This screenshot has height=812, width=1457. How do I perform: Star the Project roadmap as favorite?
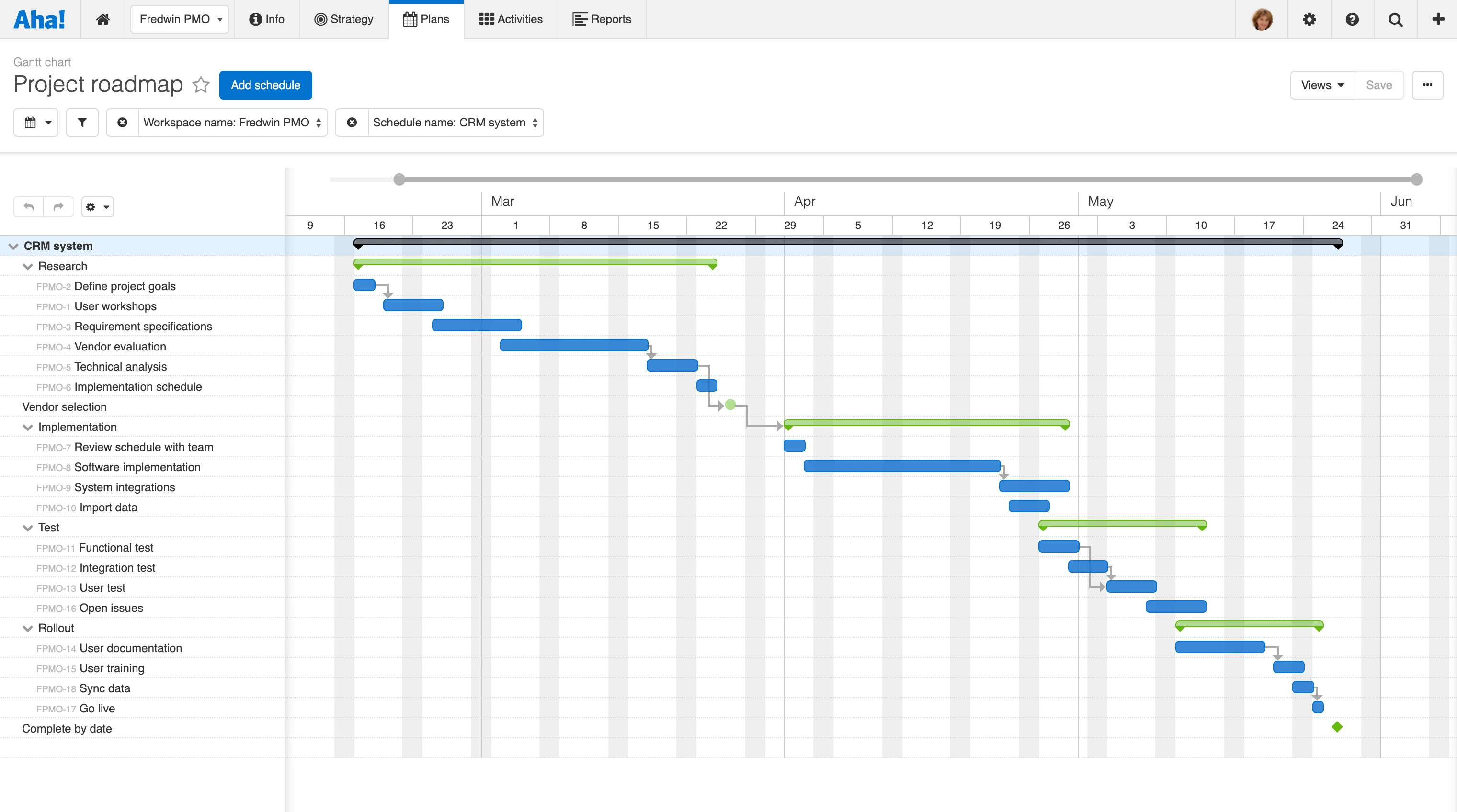click(x=201, y=85)
